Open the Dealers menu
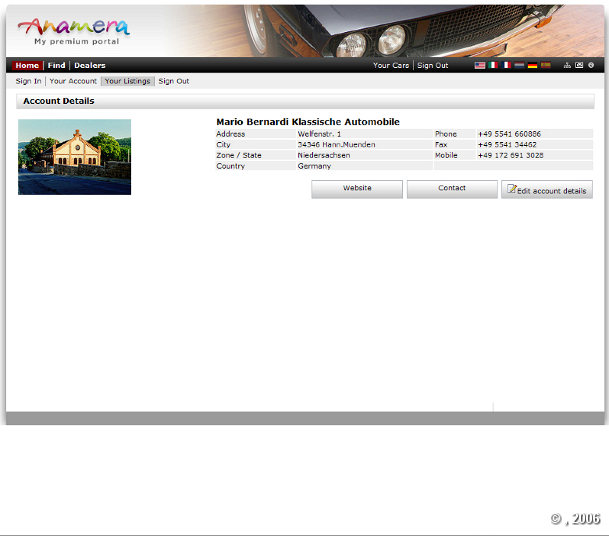Screen dimensions: 609x536 pyautogui.click(x=90, y=65)
